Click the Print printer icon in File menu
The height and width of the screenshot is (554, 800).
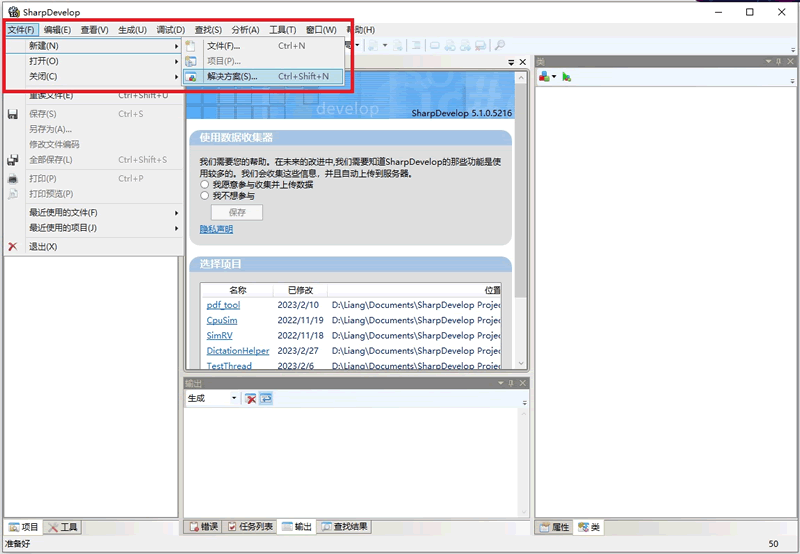tap(13, 179)
